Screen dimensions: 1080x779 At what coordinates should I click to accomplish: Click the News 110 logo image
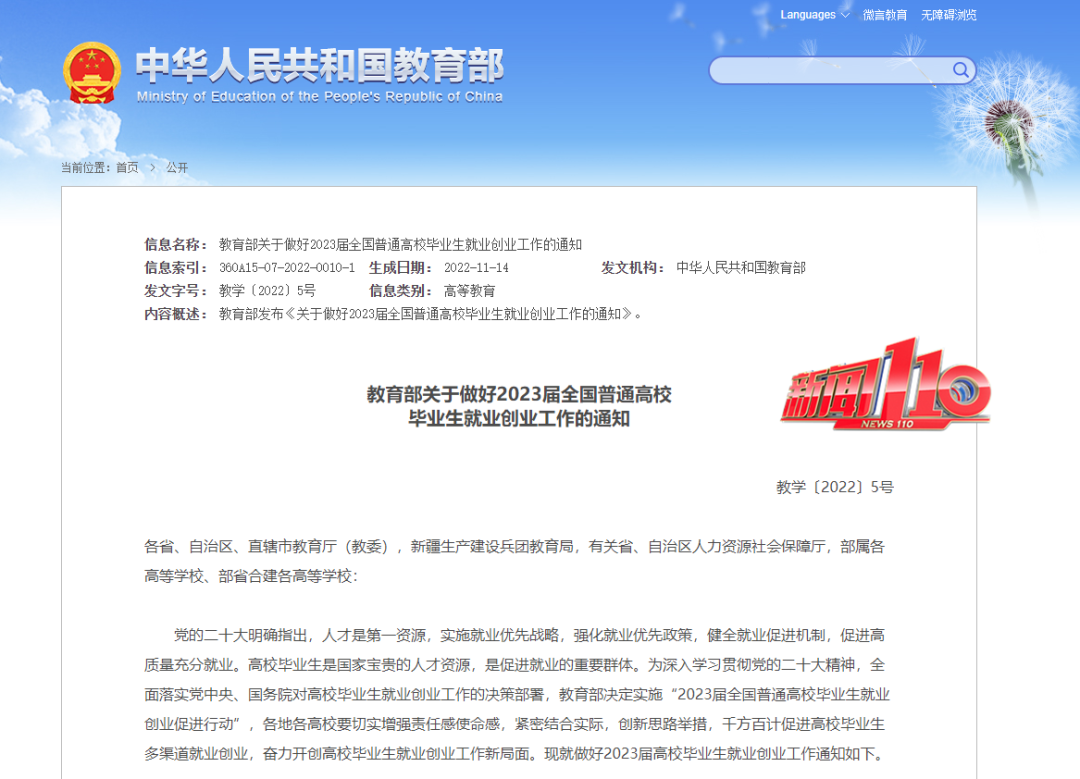(x=886, y=384)
